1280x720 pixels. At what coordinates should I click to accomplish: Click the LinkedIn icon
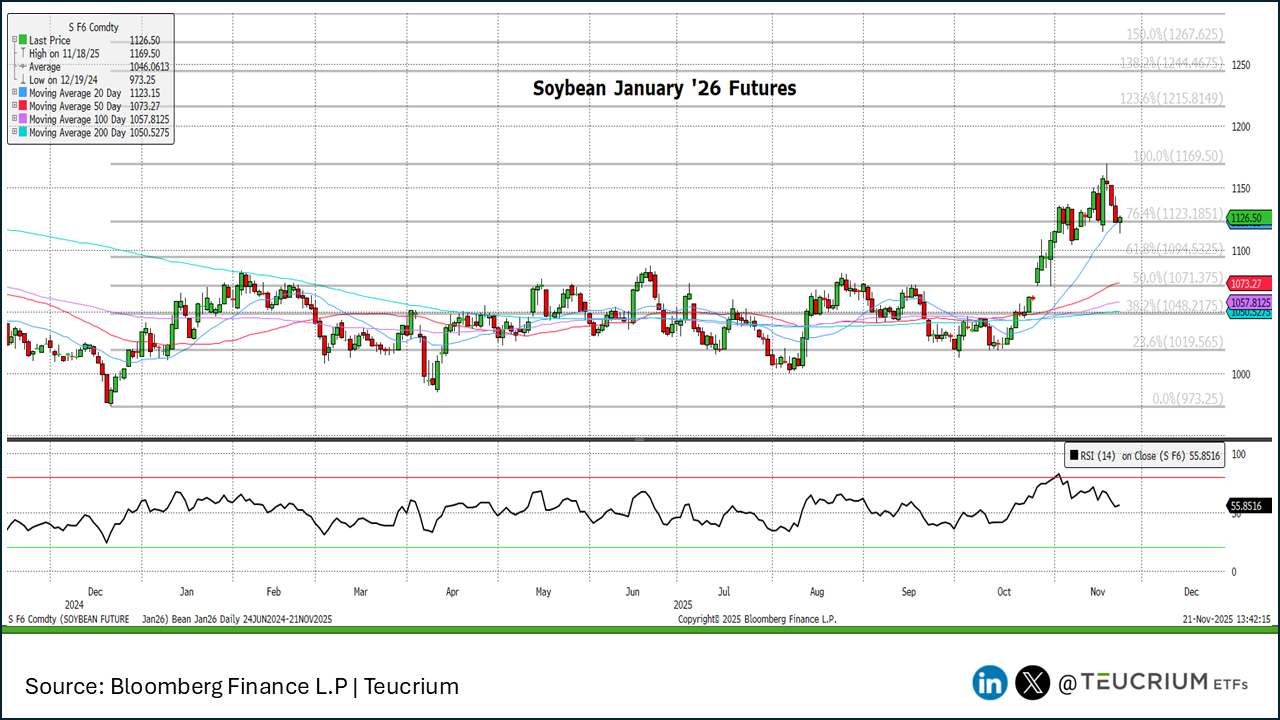pos(990,683)
